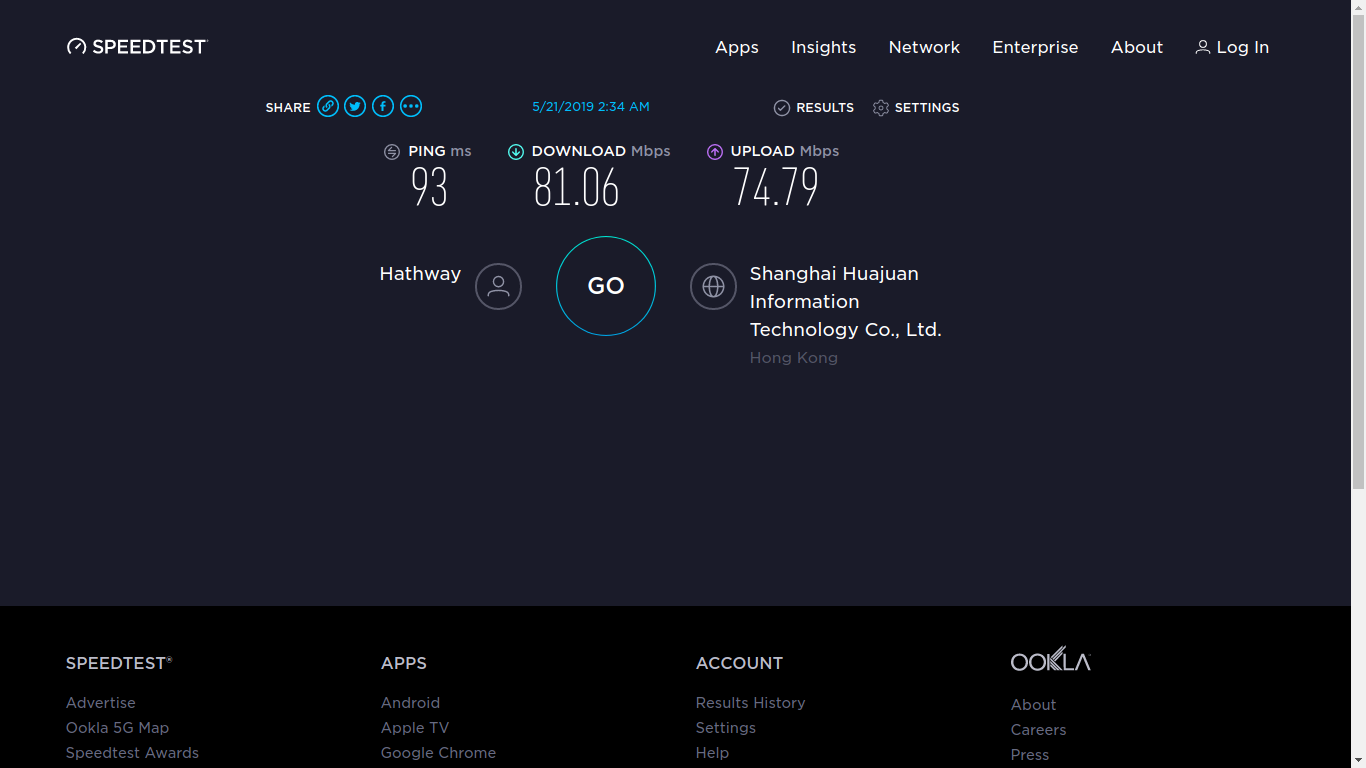Open more share options ellipsis icon
Image resolution: width=1366 pixels, height=768 pixels.
tap(411, 106)
